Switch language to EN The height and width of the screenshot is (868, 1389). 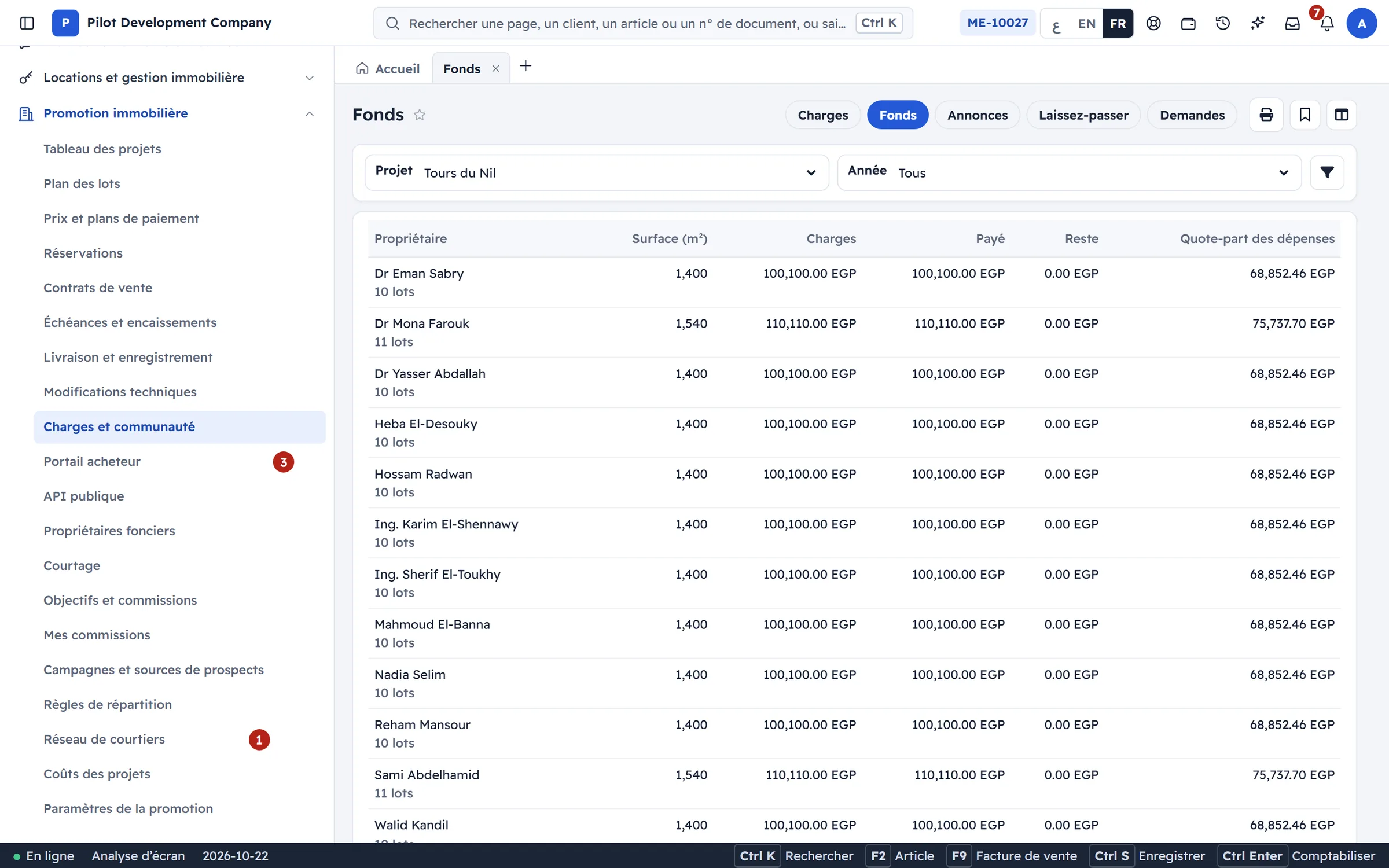(1086, 24)
